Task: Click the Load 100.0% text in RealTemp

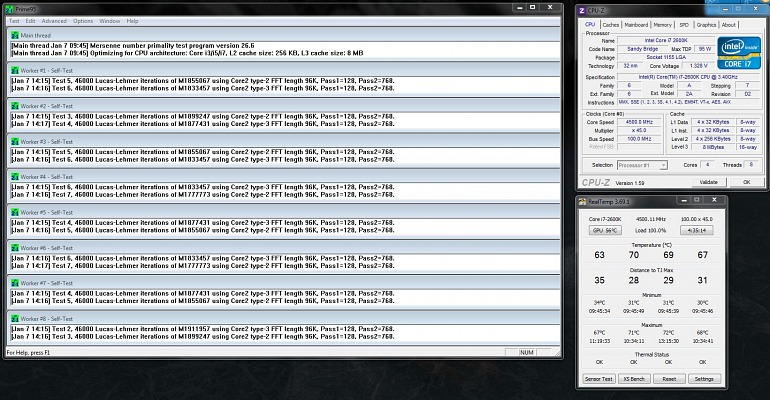Action: coord(651,230)
